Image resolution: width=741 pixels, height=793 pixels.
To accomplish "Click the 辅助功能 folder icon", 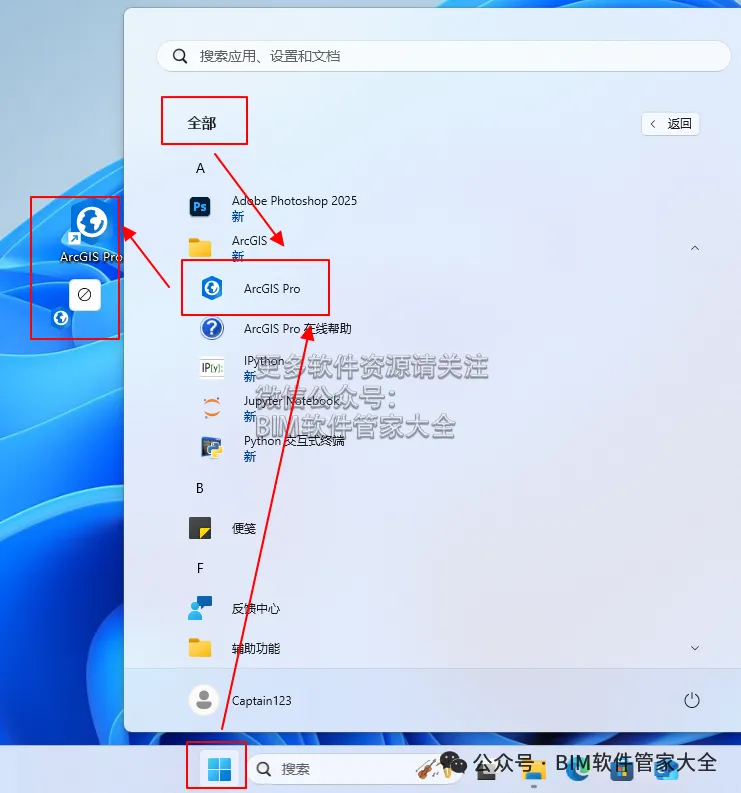I will (200, 648).
